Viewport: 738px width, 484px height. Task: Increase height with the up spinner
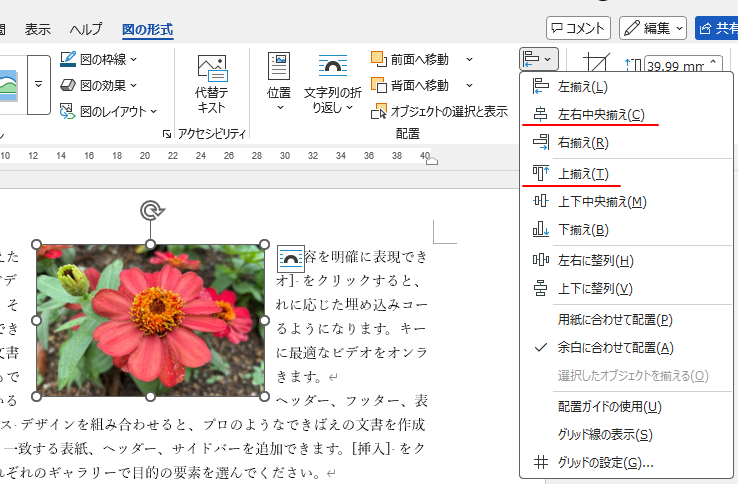(714, 61)
